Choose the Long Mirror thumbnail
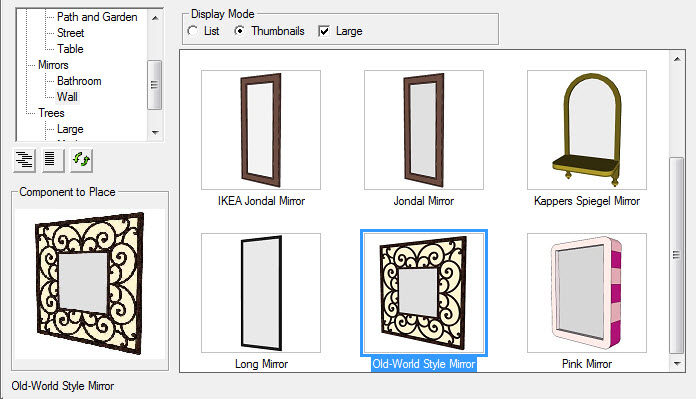This screenshot has width=696, height=399. click(261, 293)
